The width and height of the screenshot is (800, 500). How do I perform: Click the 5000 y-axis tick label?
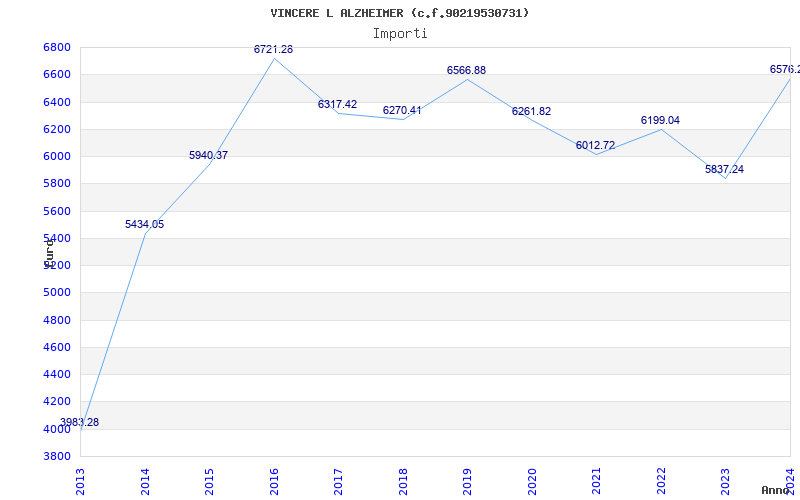[x=57, y=292]
